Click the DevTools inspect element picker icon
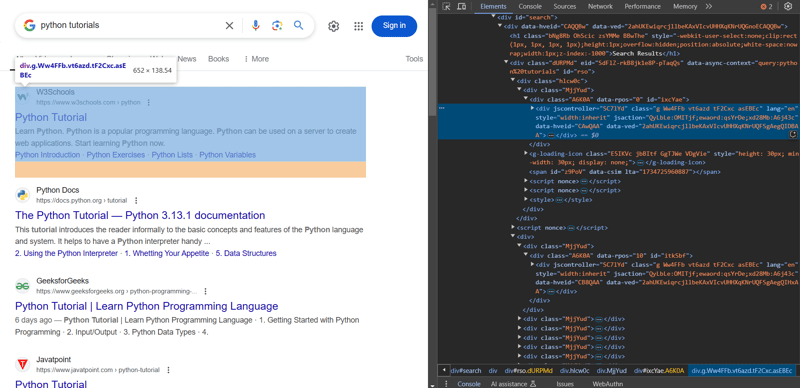Image resolution: width=800 pixels, height=388 pixels. point(446,7)
